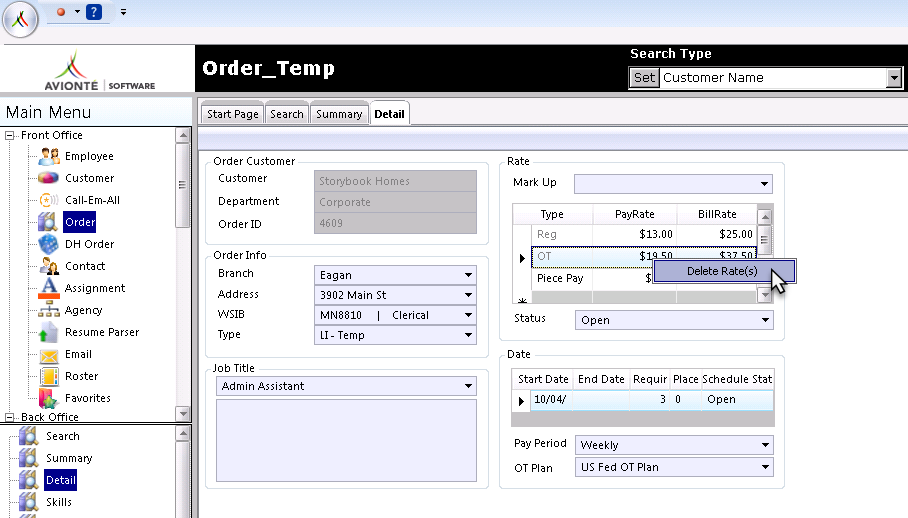
Task: Click the Roster icon
Action: tap(49, 376)
